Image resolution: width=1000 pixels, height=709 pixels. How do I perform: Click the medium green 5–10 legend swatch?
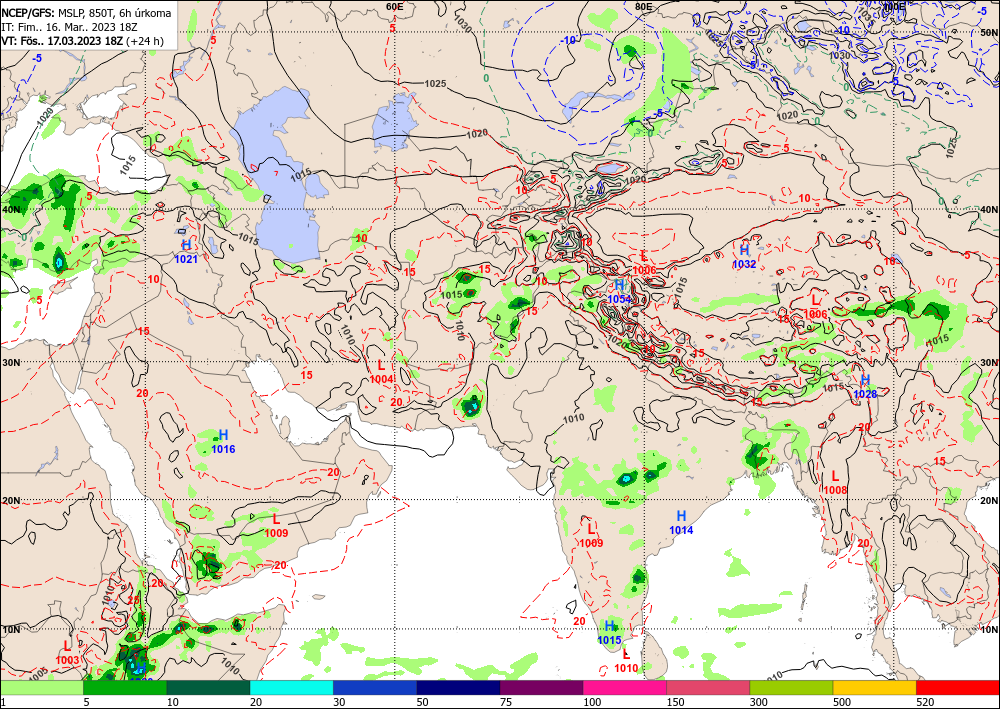(125, 687)
